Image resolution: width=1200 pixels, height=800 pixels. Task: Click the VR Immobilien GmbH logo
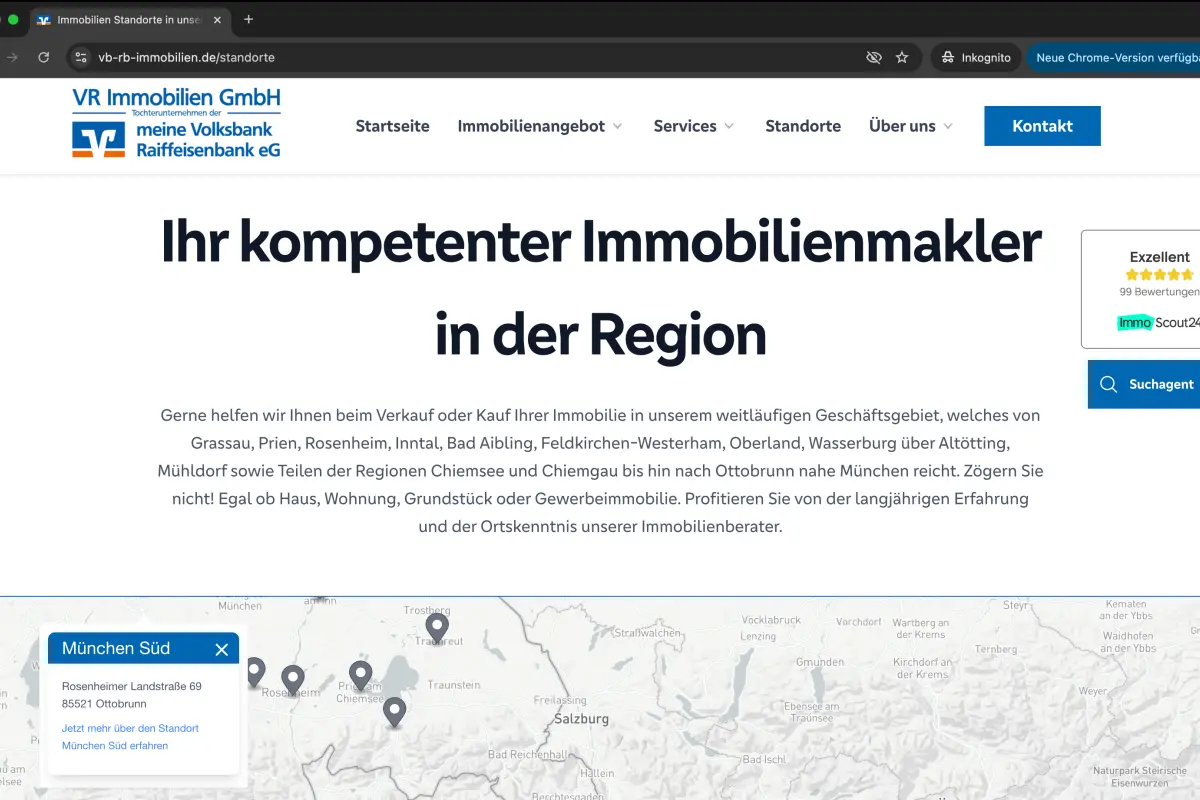(x=176, y=123)
